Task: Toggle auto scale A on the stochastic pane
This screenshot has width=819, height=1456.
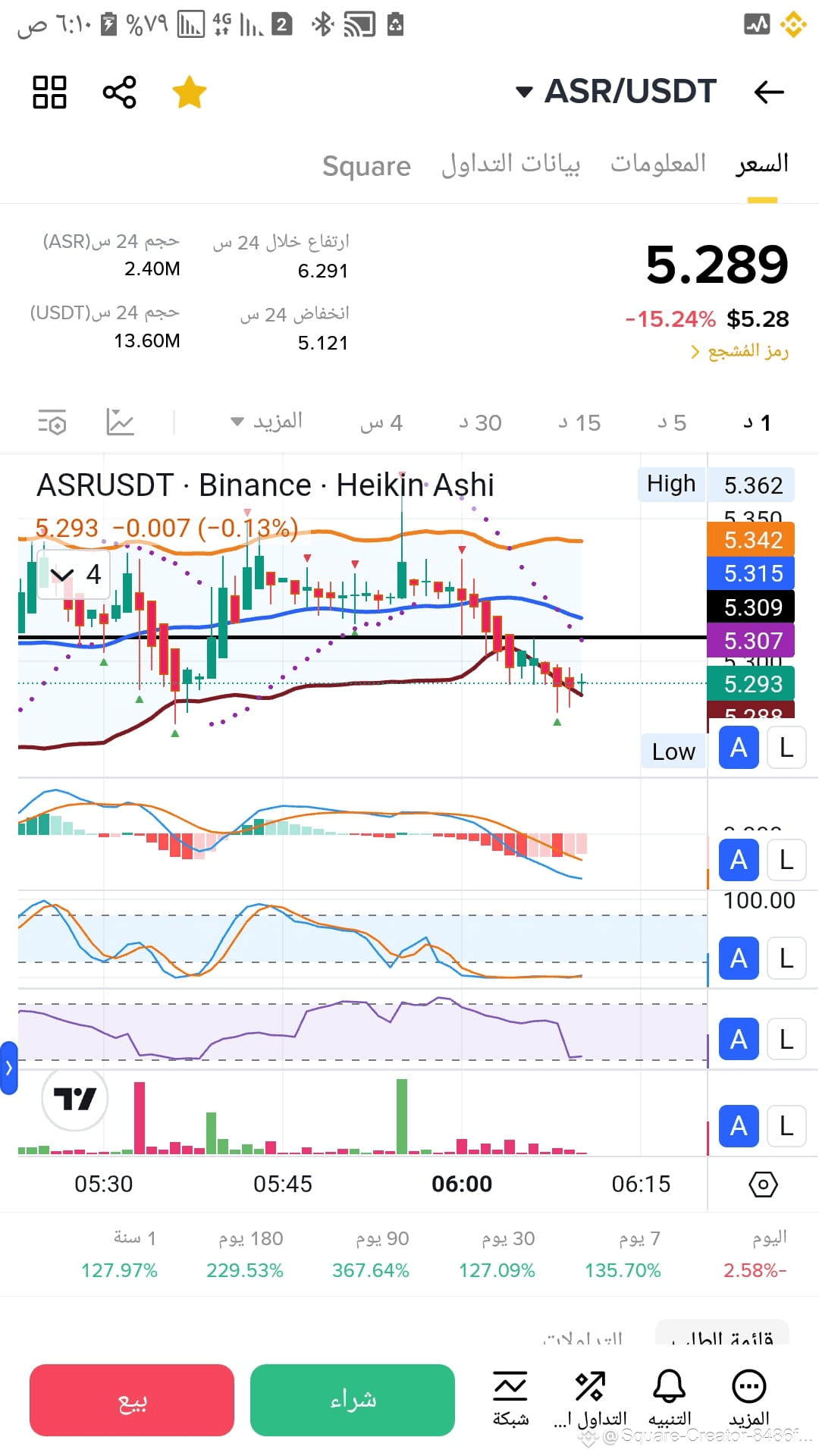Action: (x=739, y=959)
